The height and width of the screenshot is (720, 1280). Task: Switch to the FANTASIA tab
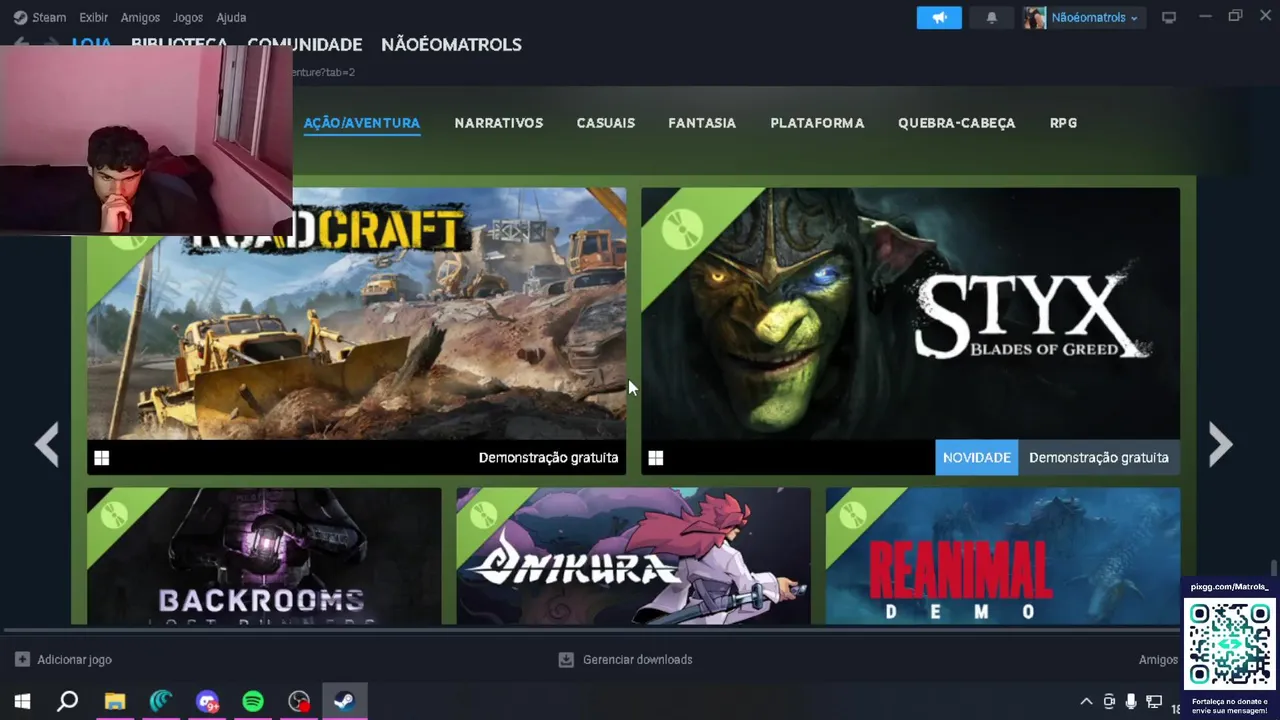[702, 123]
